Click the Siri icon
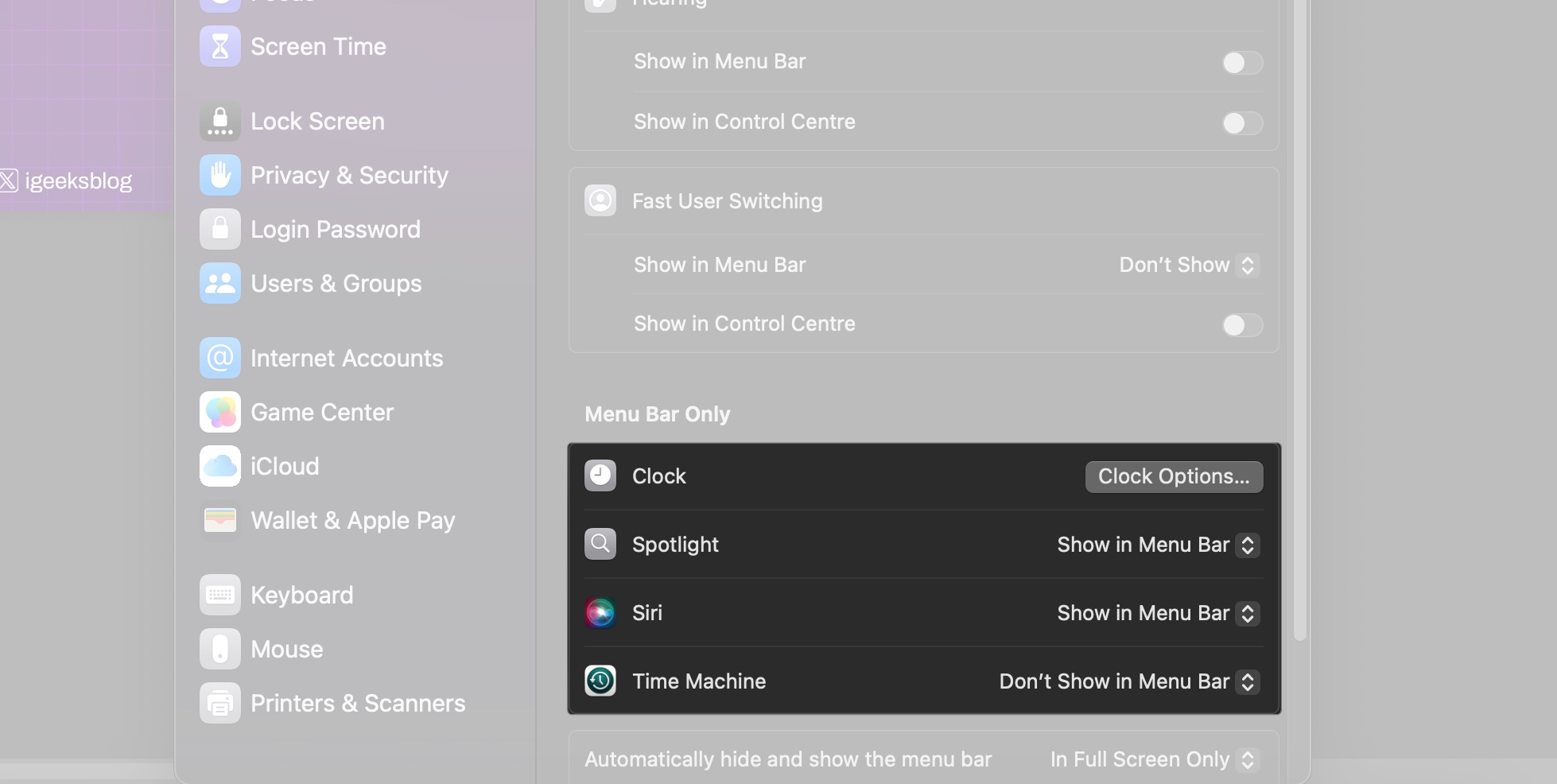The height and width of the screenshot is (784, 1557). (x=600, y=612)
